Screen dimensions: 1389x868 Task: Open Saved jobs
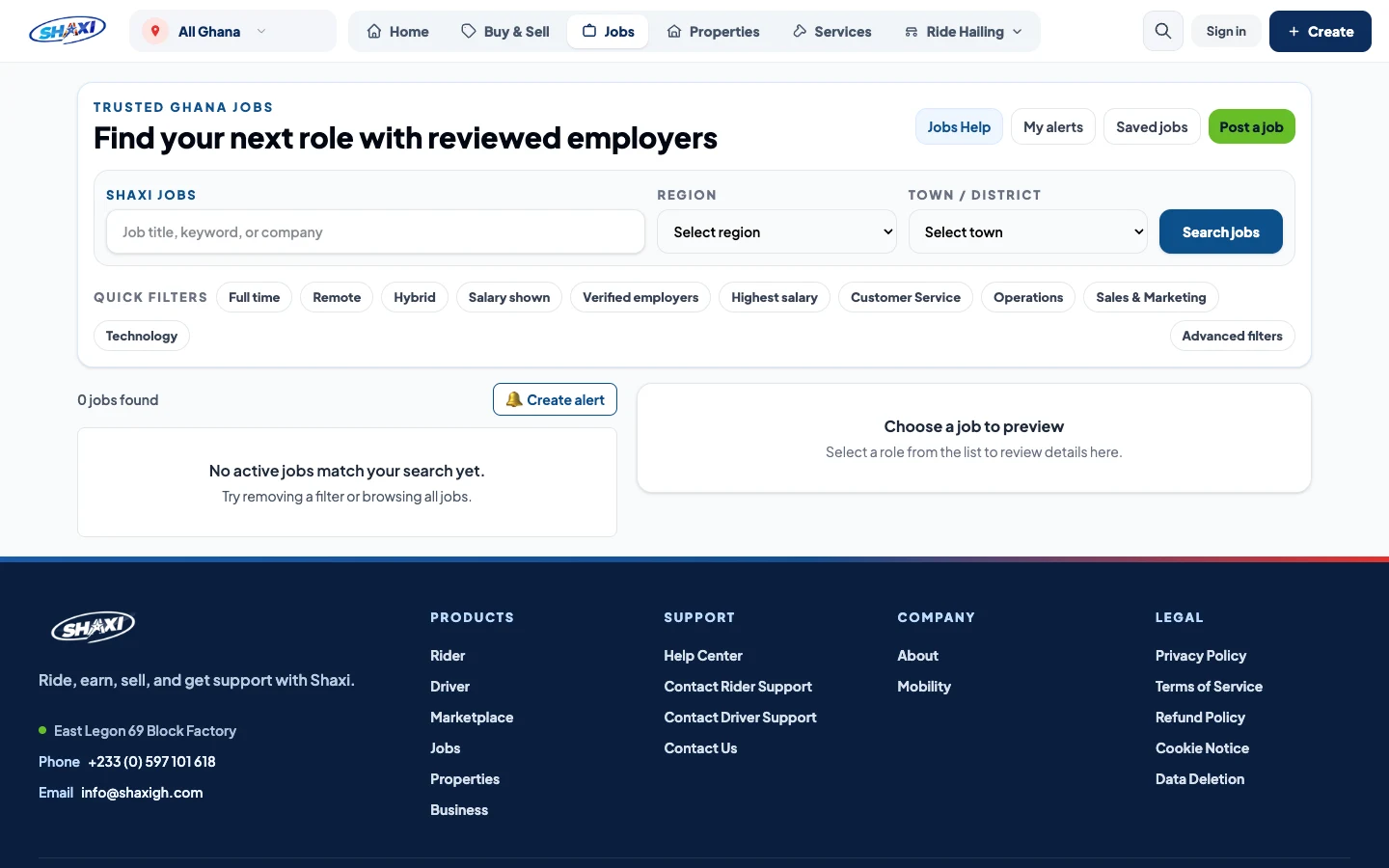tap(1152, 126)
